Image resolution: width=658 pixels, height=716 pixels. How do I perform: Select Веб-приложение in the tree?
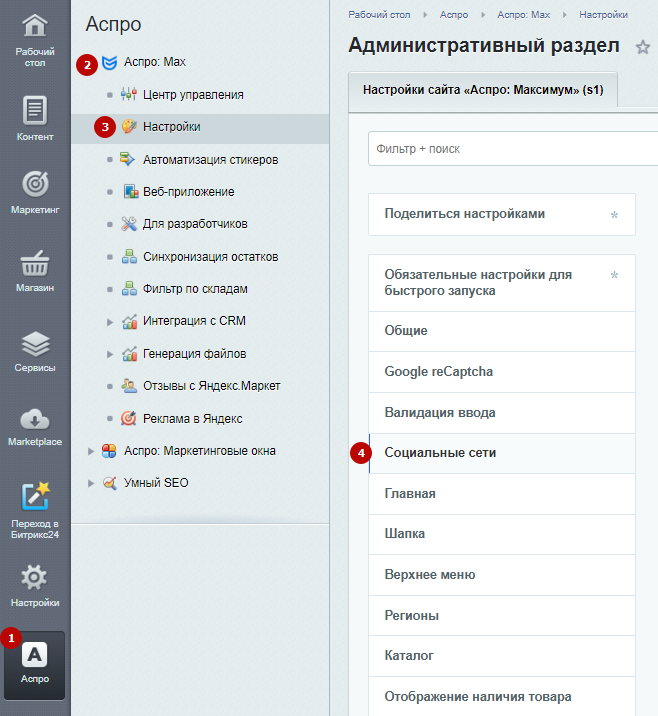(189, 192)
